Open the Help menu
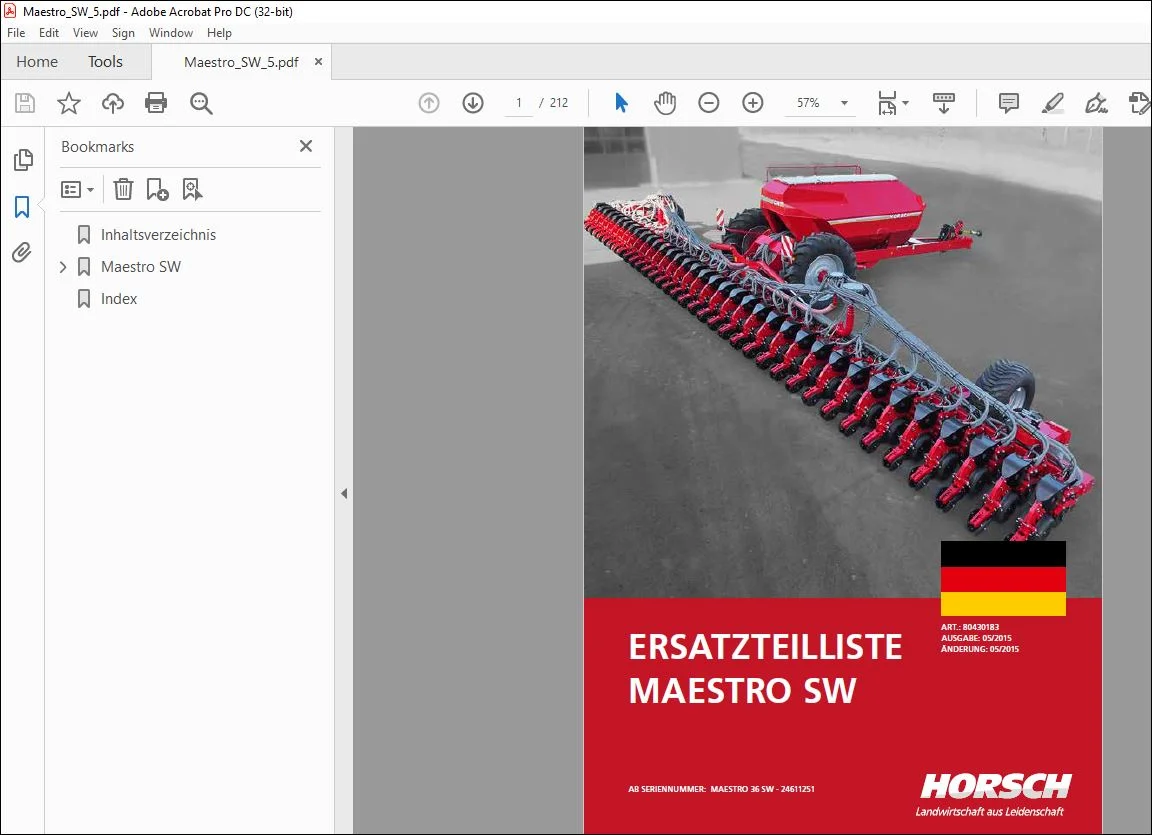Image resolution: width=1152 pixels, height=835 pixels. pos(219,33)
